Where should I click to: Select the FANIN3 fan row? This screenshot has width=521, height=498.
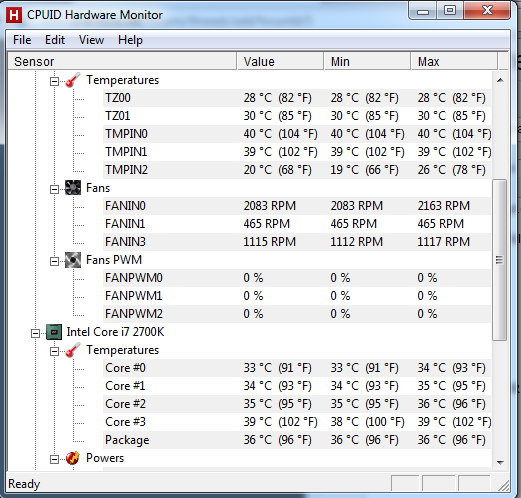[297, 242]
